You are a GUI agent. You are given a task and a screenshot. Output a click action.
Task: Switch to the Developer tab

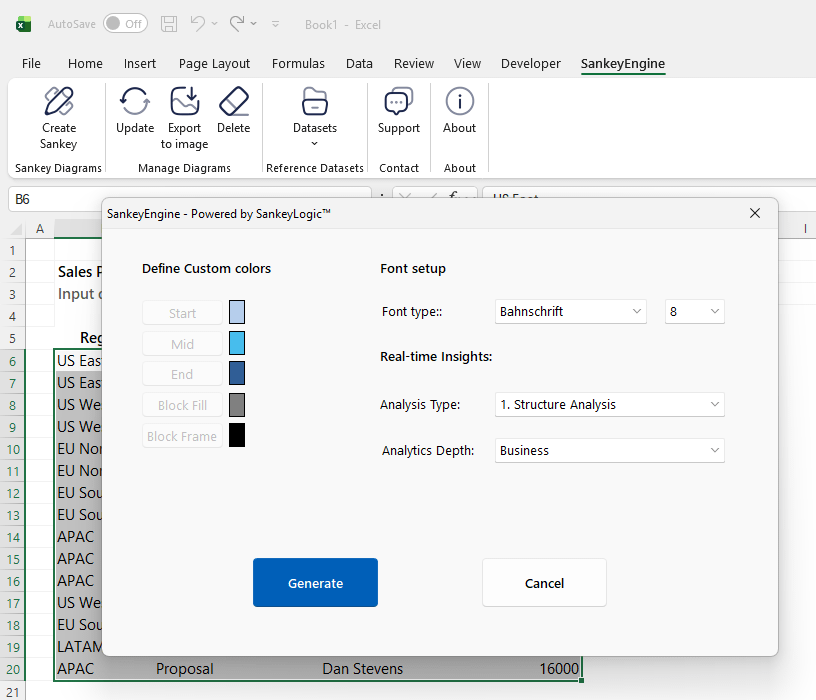(531, 63)
